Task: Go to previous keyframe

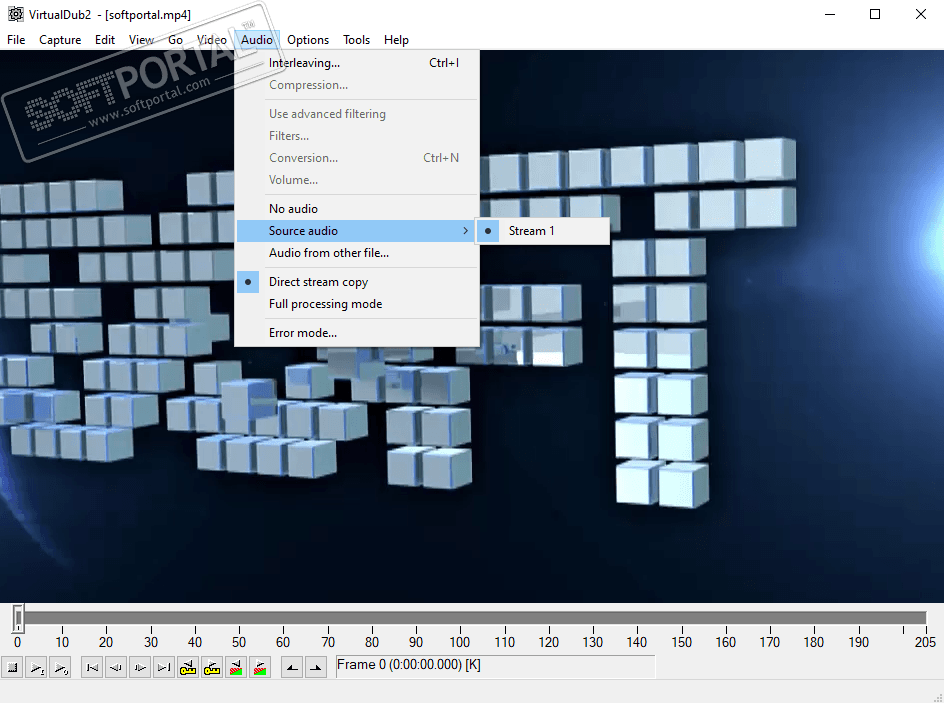Action: click(188, 667)
